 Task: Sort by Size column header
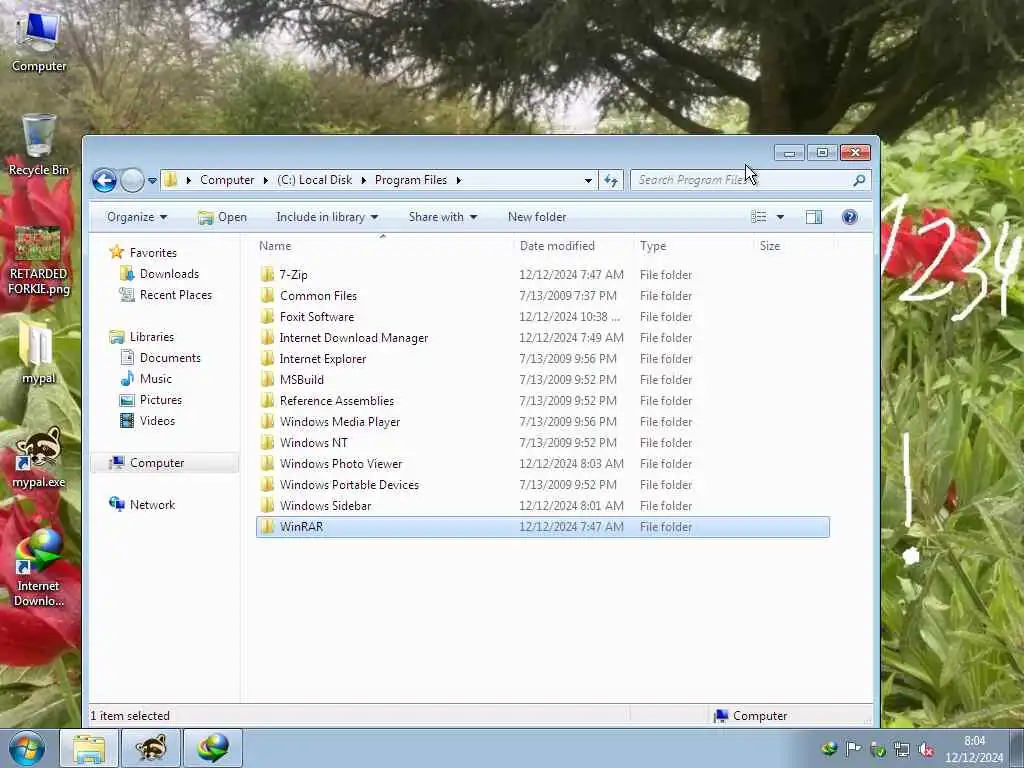[x=794, y=246]
